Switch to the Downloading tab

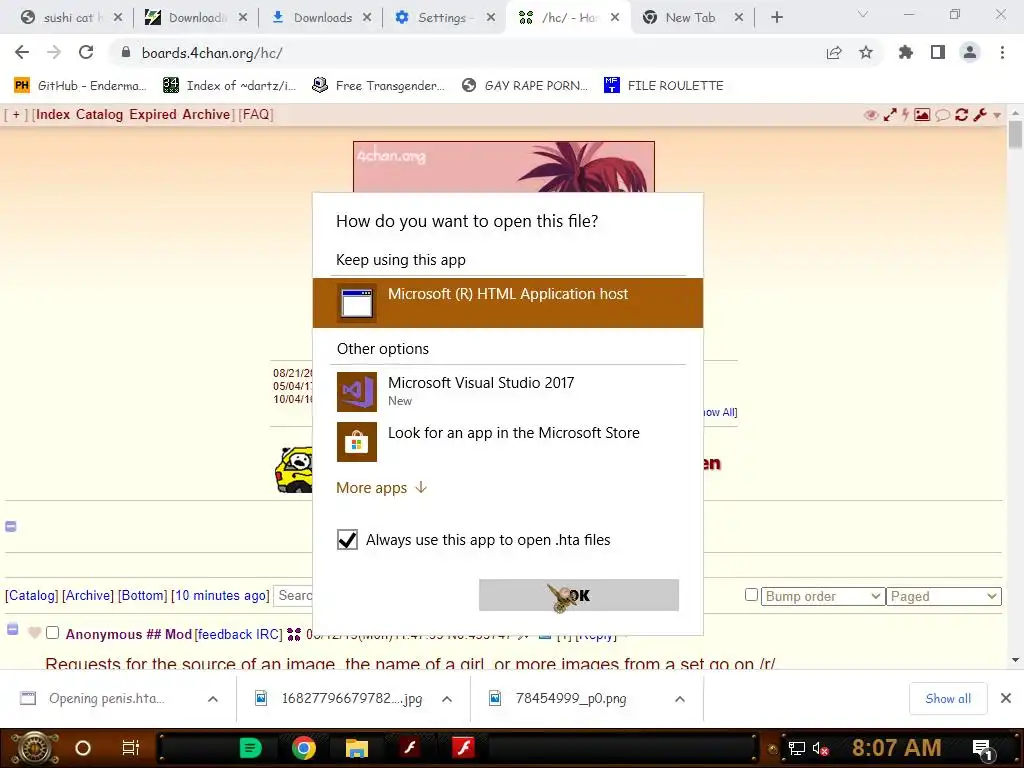(x=196, y=18)
